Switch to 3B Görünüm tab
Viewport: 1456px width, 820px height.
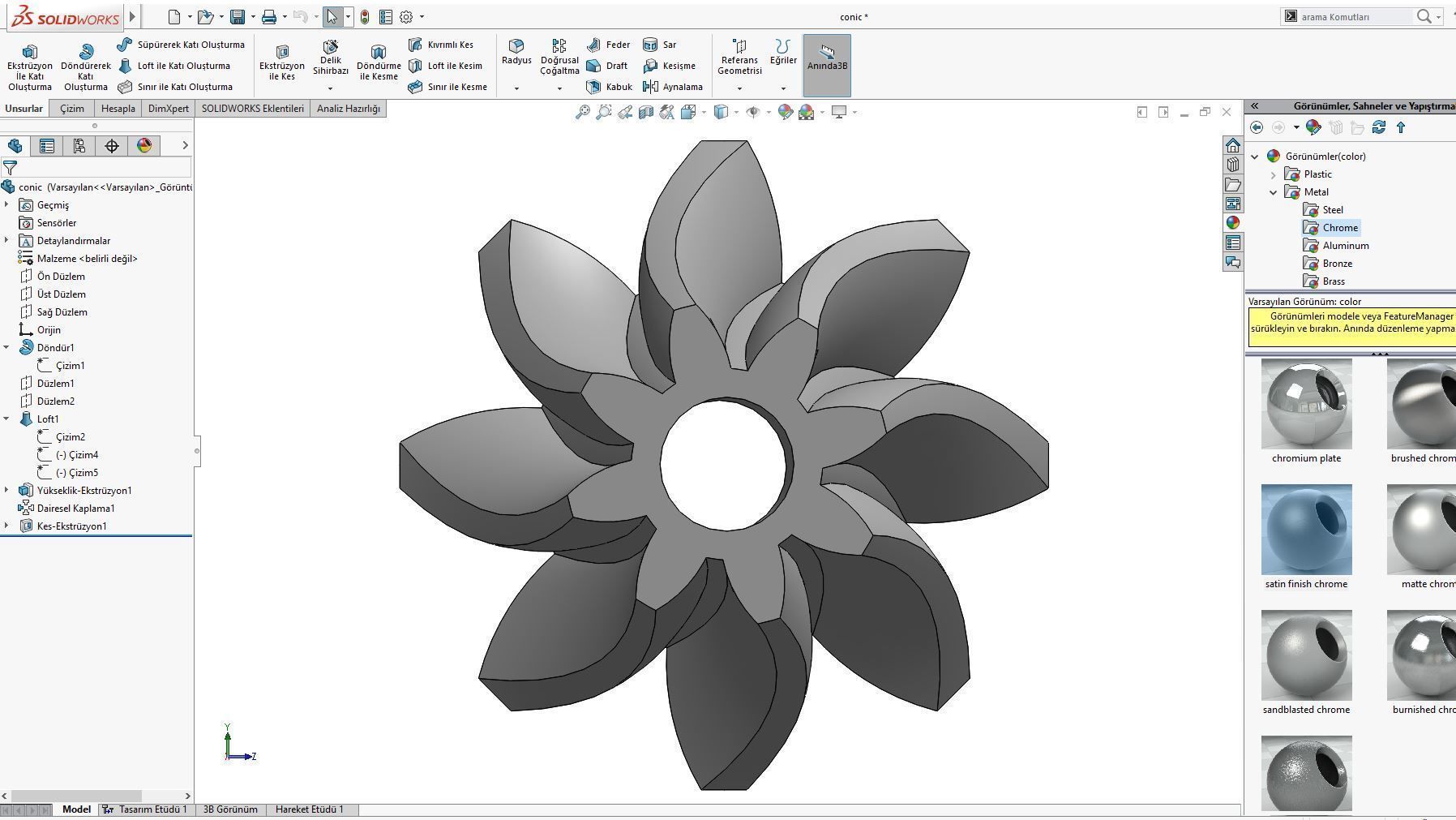[230, 809]
